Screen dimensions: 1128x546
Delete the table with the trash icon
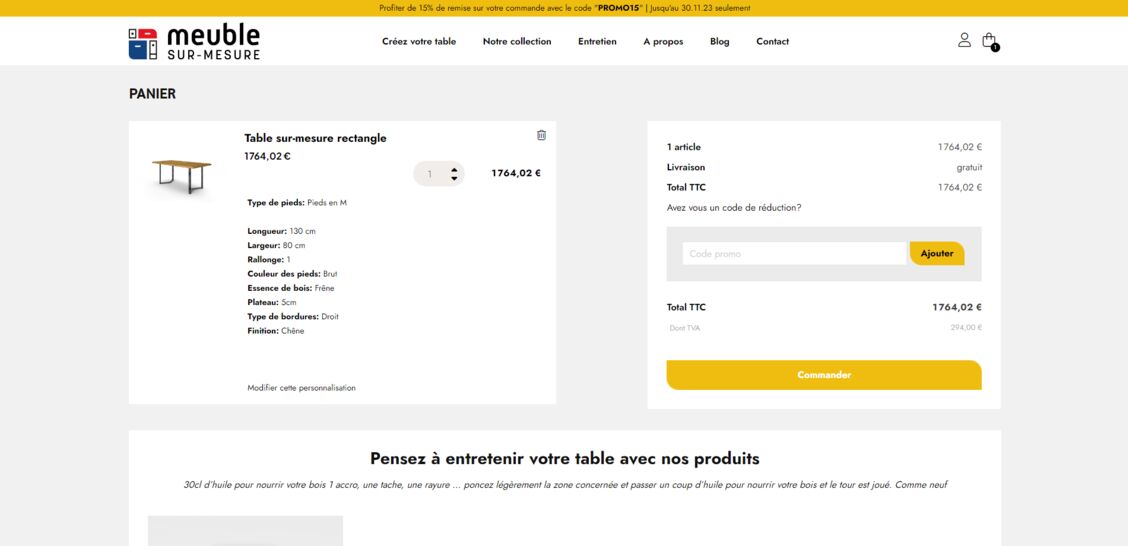pyautogui.click(x=542, y=135)
